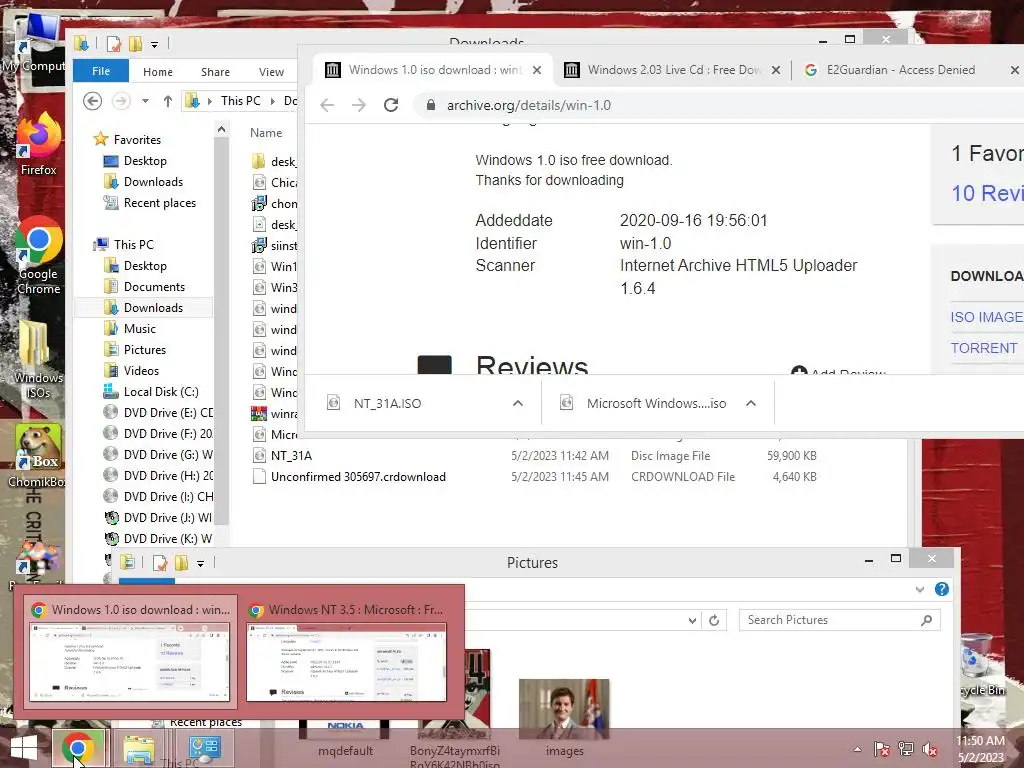Image resolution: width=1024 pixels, height=768 pixels.
Task: Open the View ribbon tab
Action: (x=271, y=72)
